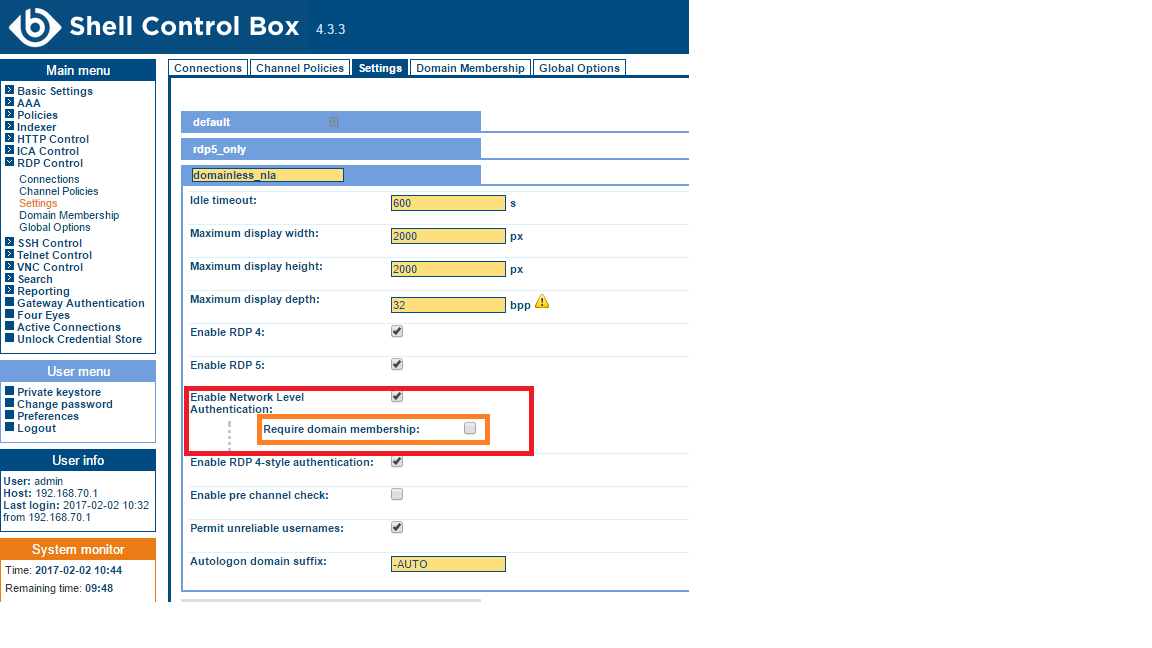Image resolution: width=1152 pixels, height=648 pixels.
Task: Click the square bullet beside Four Eyes
Action: point(9,315)
